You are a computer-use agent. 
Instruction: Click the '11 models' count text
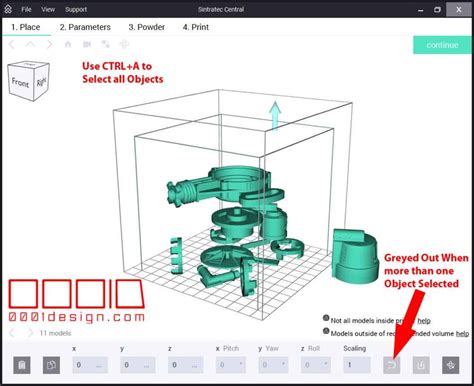tap(55, 333)
